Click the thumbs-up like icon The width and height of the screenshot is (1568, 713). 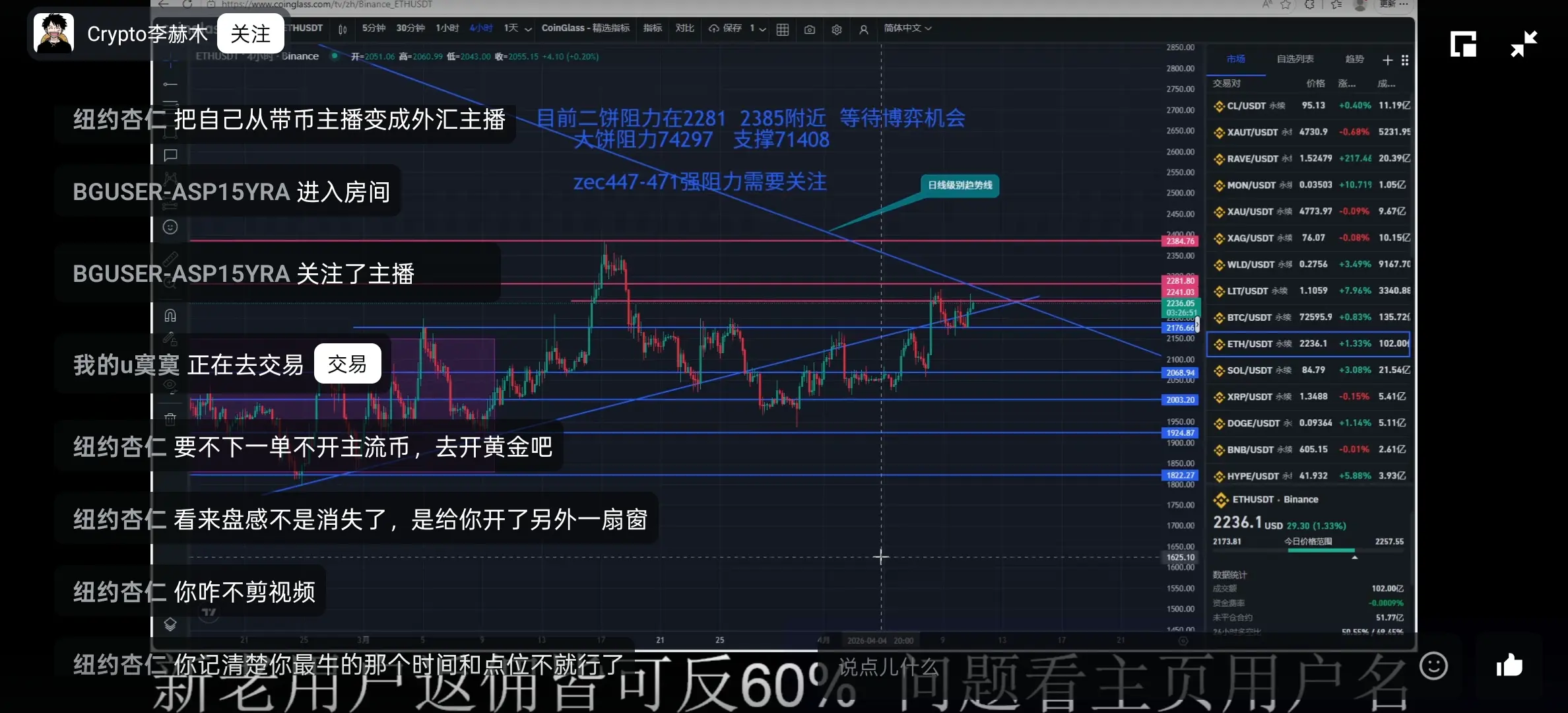tap(1509, 665)
